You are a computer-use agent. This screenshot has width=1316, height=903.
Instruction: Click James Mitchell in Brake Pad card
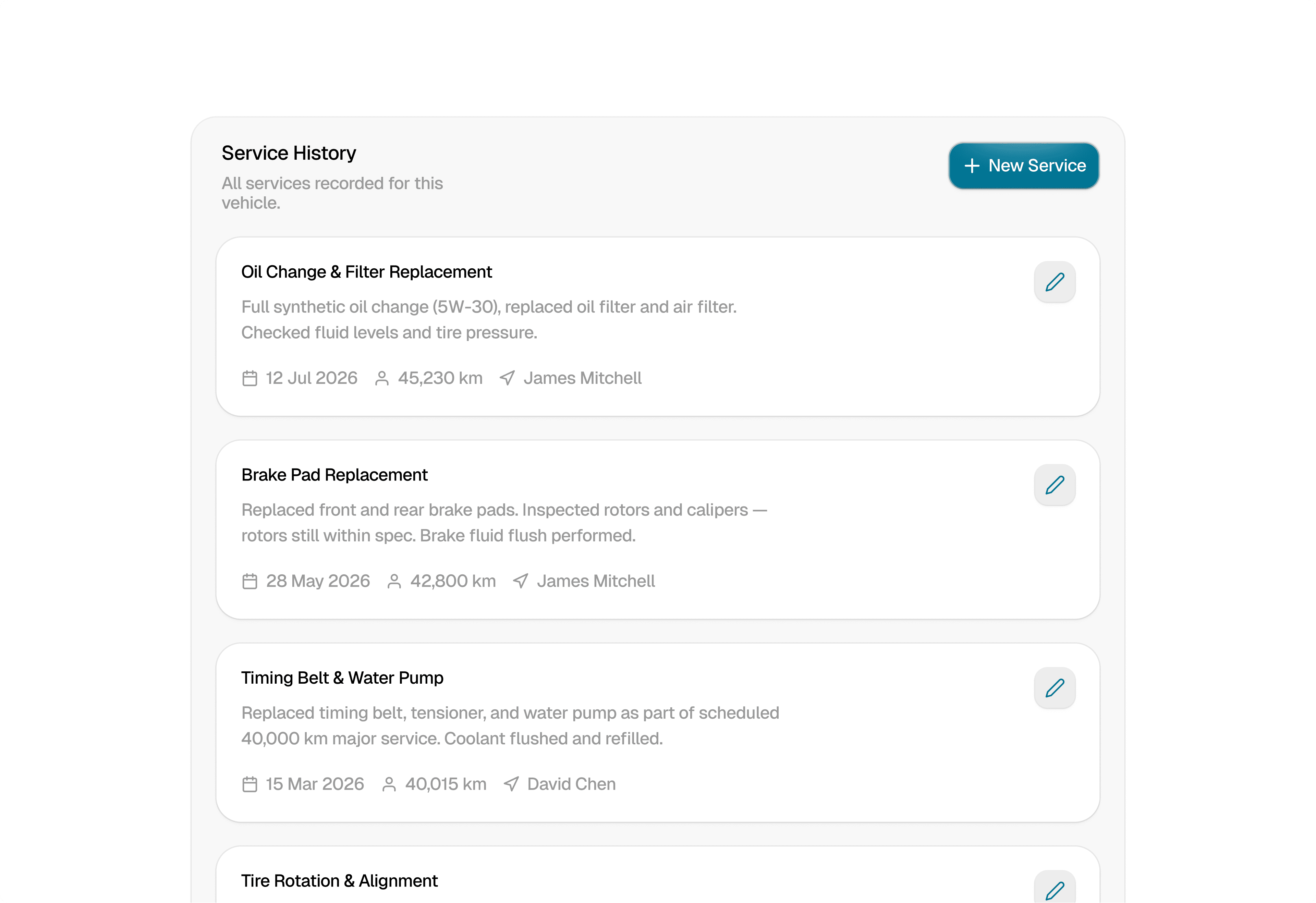pyautogui.click(x=596, y=582)
